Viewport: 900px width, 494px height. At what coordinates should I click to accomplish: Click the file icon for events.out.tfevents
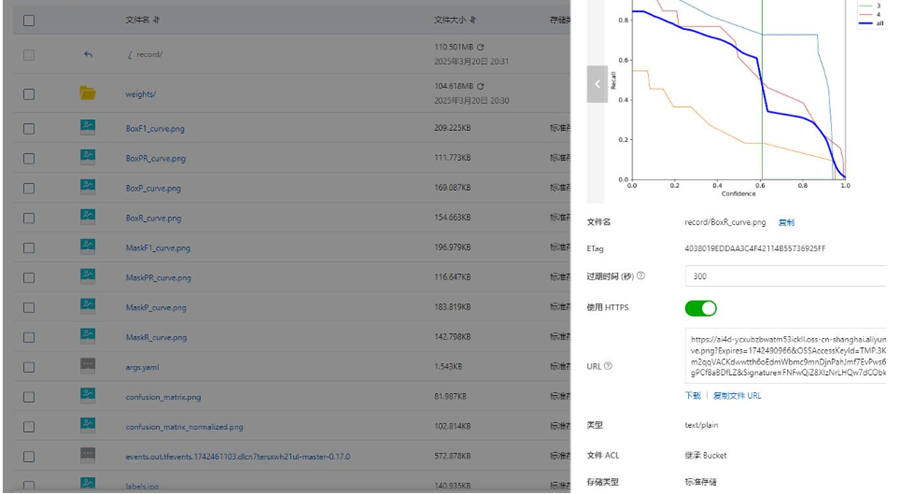click(88, 456)
